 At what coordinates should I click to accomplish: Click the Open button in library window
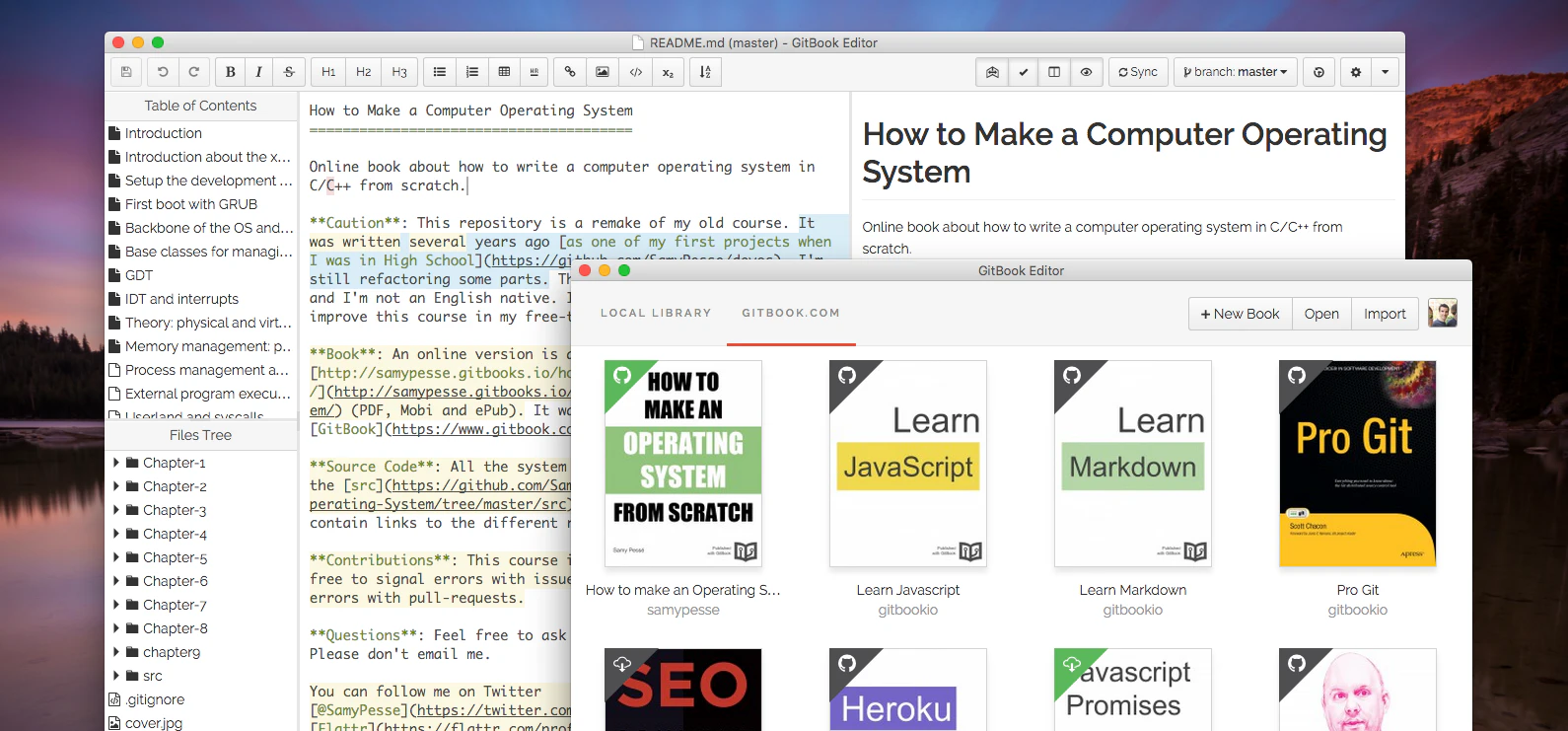[1321, 314]
